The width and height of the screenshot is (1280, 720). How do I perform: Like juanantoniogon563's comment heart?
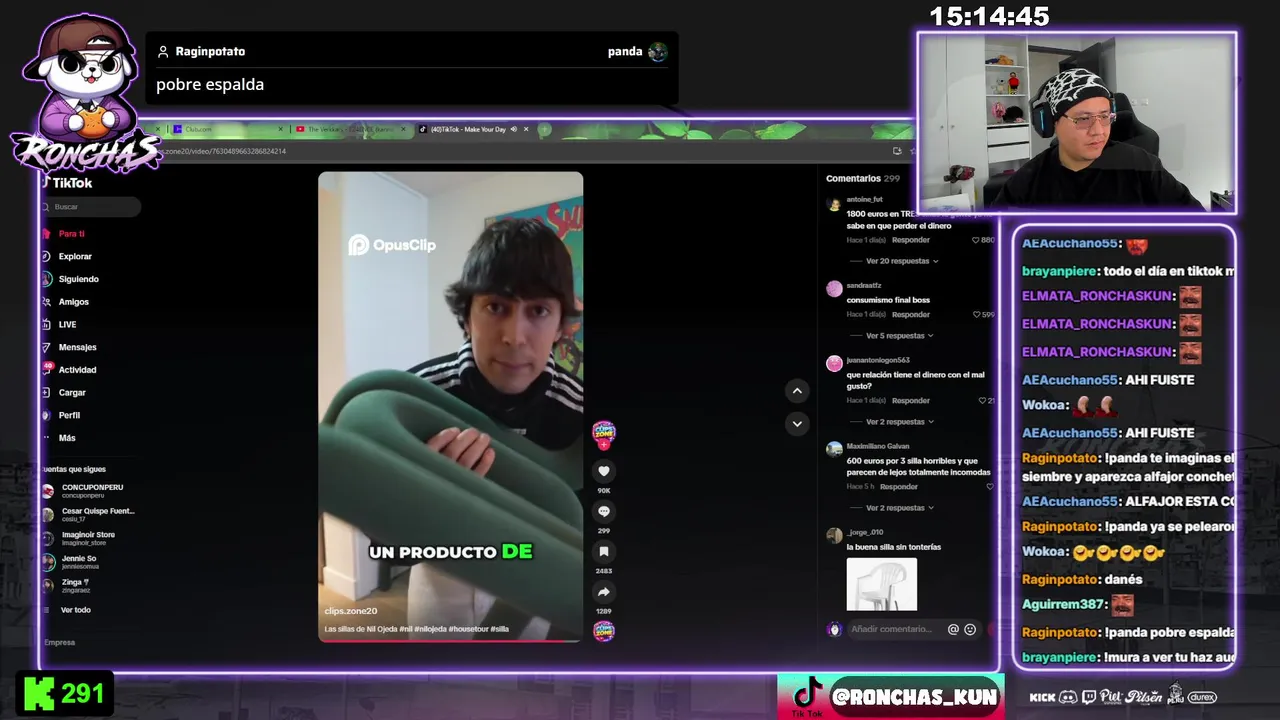pos(982,400)
